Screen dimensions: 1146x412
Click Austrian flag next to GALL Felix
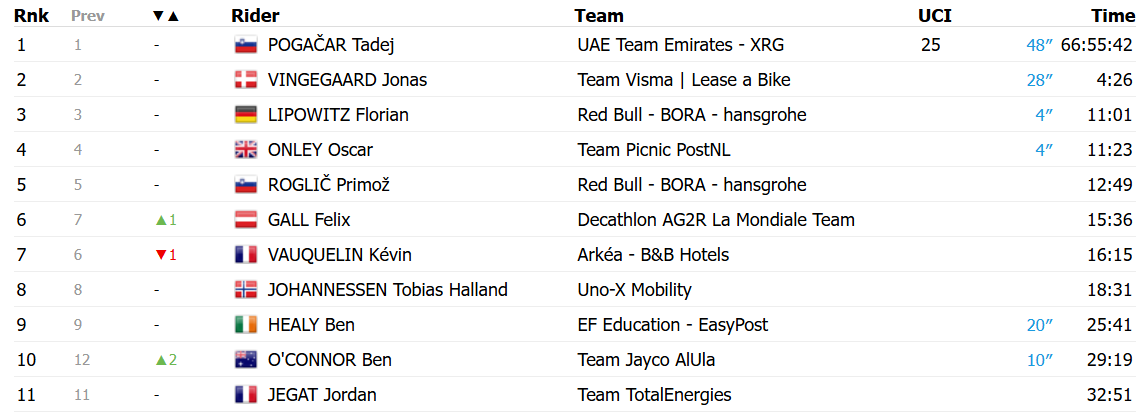[x=246, y=220]
